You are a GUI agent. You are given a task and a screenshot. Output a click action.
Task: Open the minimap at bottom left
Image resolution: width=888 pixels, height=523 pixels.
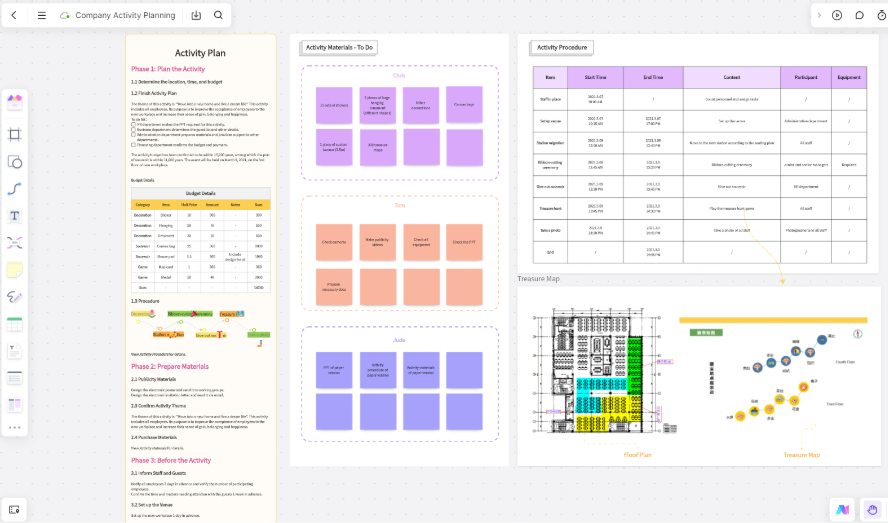coord(15,509)
